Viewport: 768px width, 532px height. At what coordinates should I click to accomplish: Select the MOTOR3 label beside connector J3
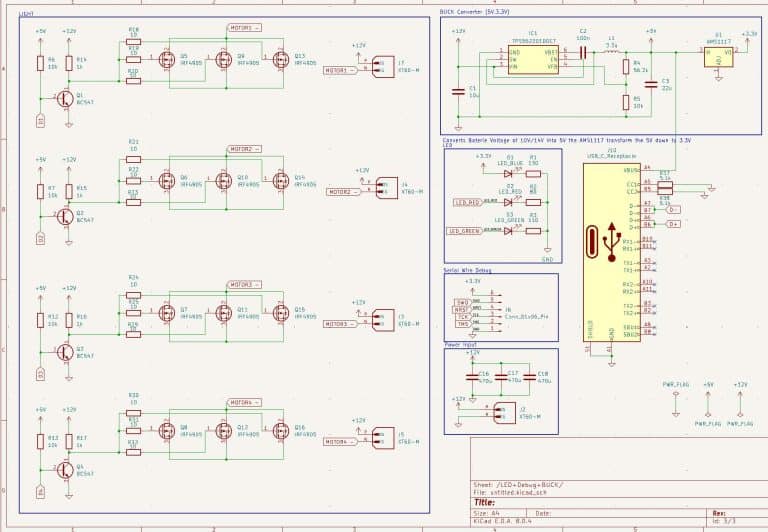(336, 324)
